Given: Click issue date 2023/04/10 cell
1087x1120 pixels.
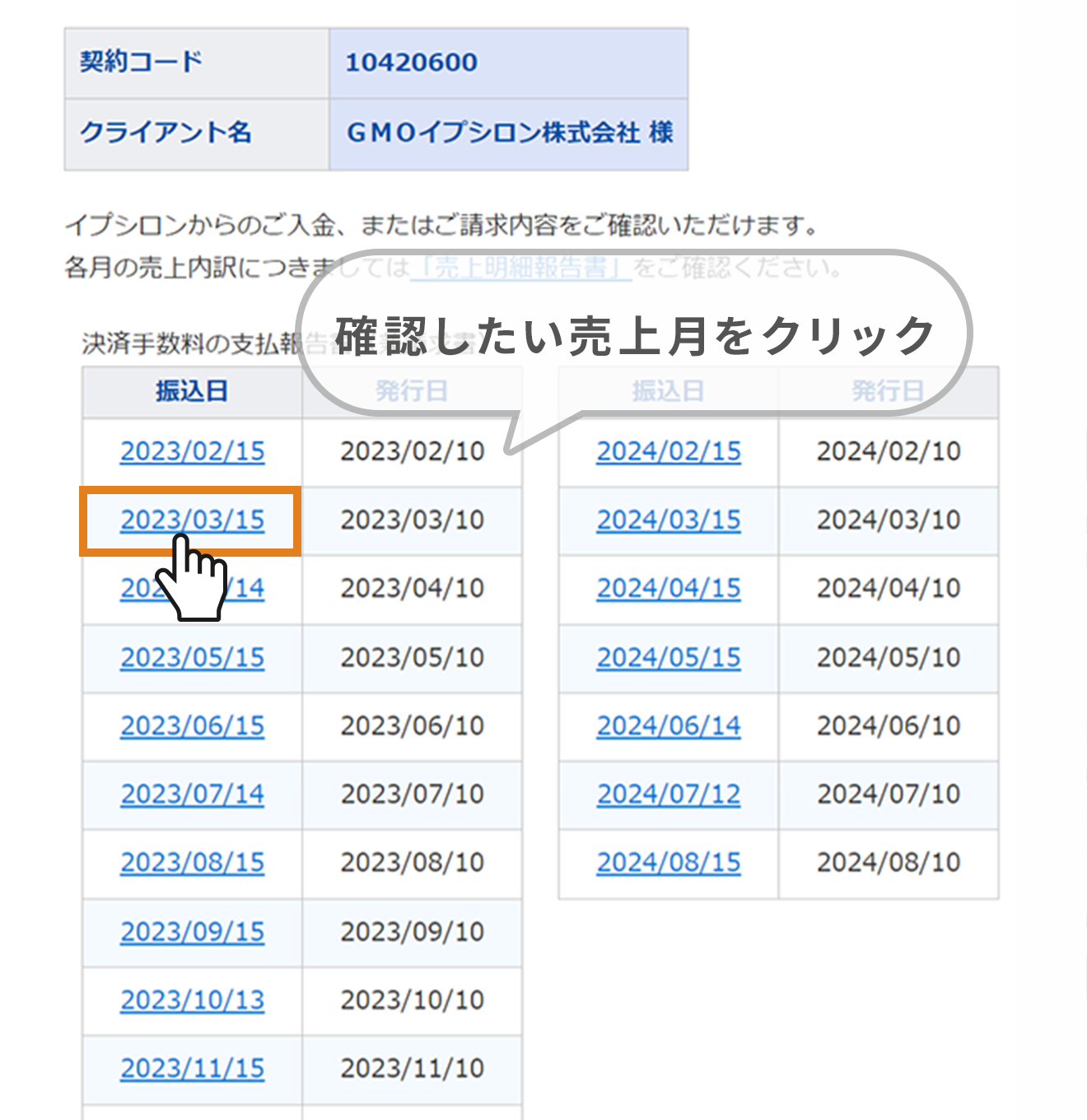Looking at the screenshot, I should pos(413,588).
